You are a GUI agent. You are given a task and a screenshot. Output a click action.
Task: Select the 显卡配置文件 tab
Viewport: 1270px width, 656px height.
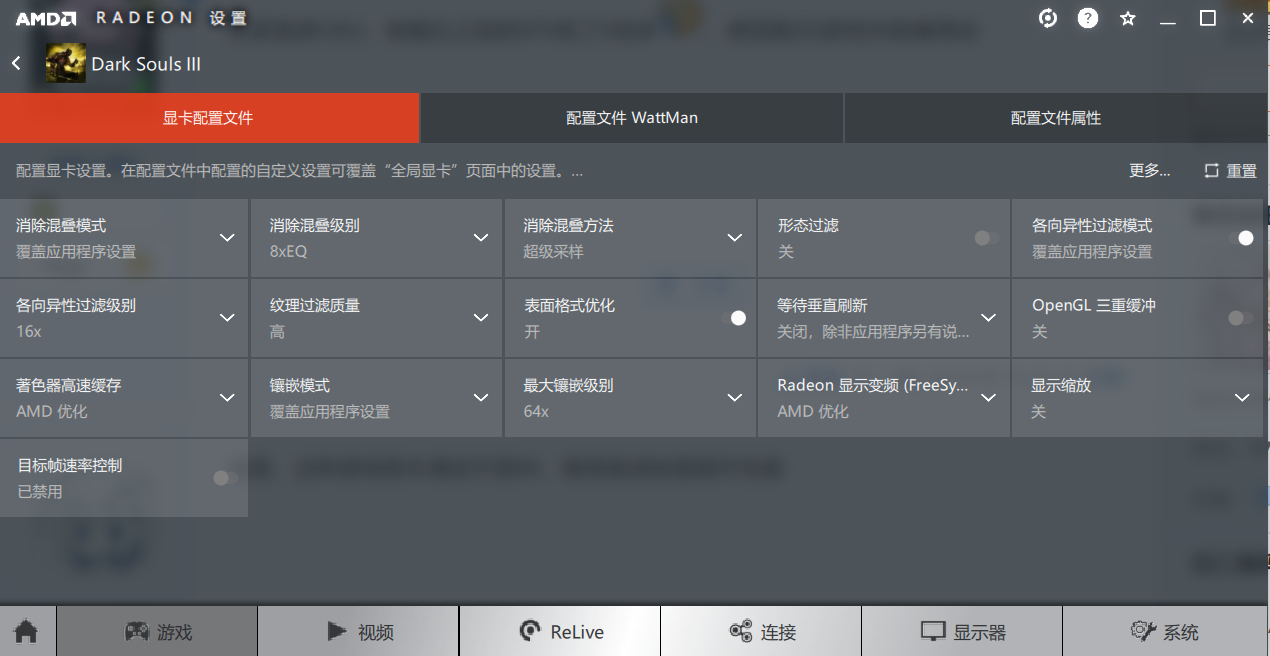point(209,118)
